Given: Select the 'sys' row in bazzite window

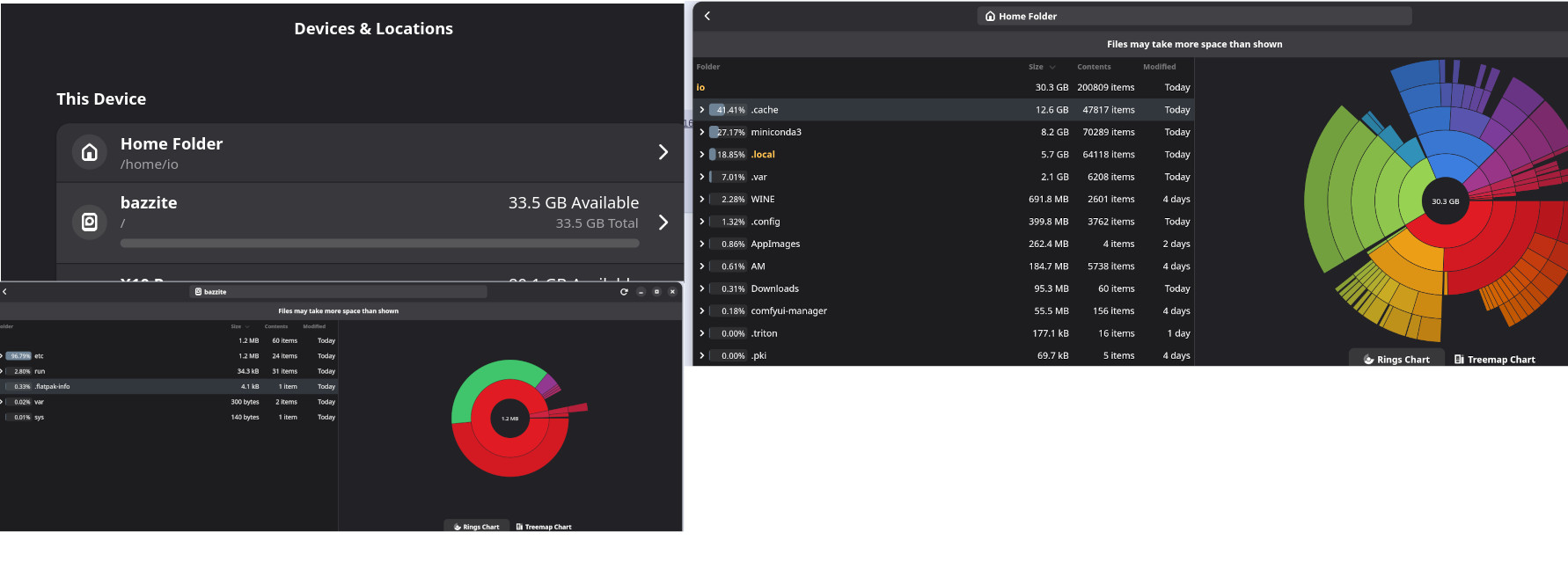Looking at the screenshot, I should [169, 417].
